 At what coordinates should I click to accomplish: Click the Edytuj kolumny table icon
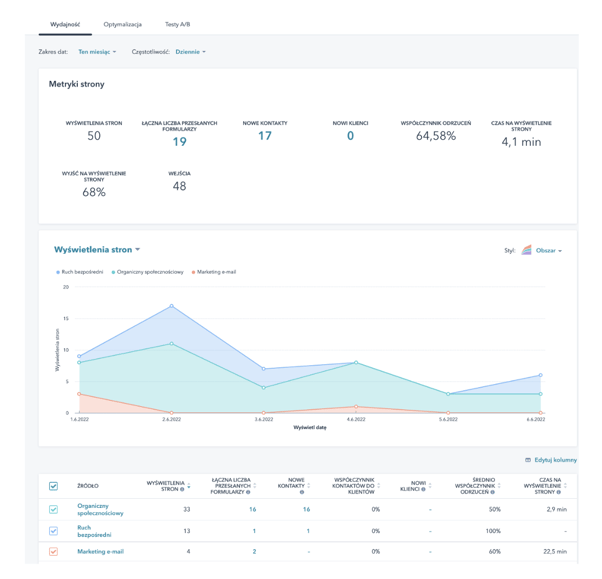(528, 460)
